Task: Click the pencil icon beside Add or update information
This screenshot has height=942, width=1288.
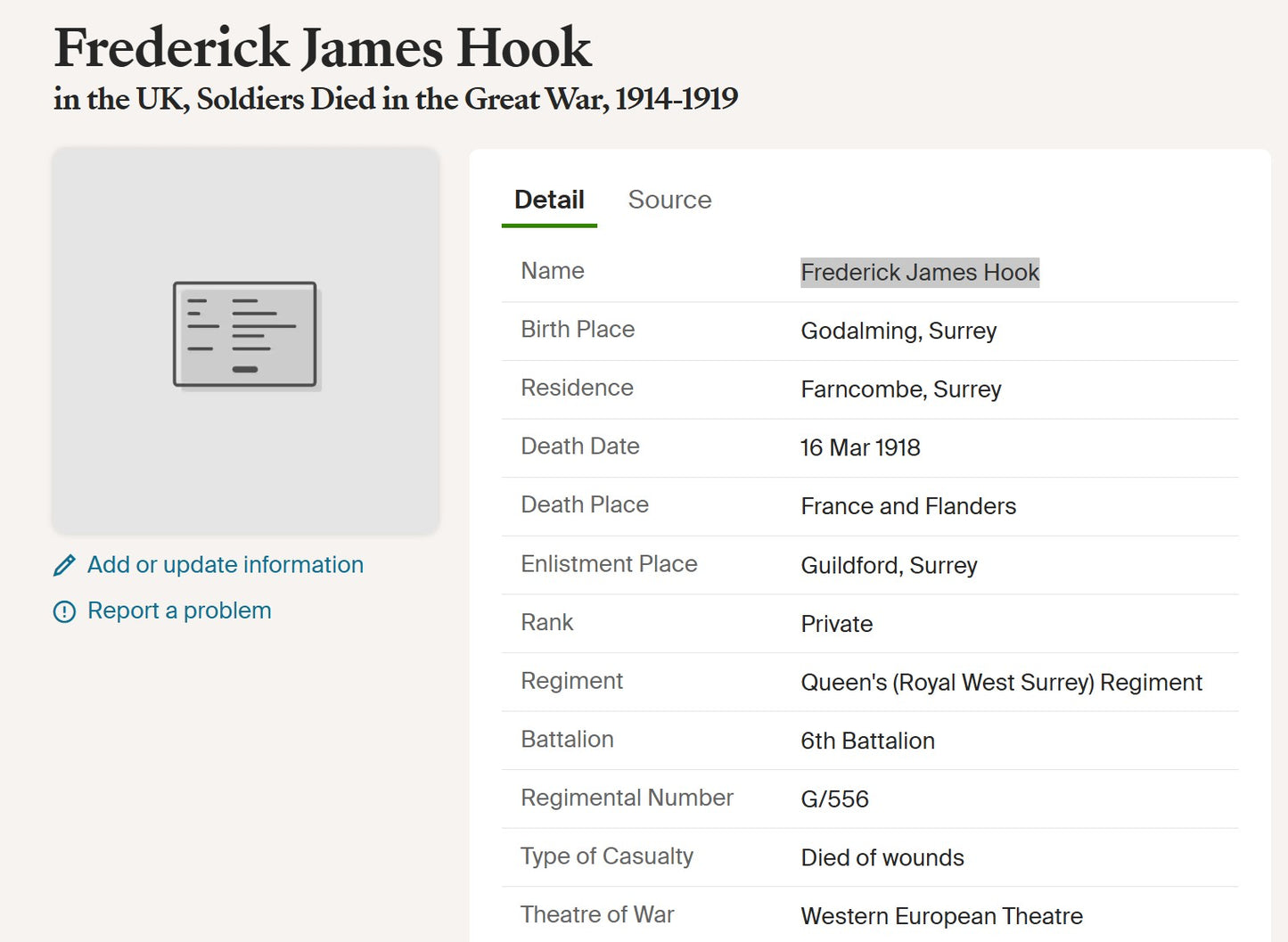Action: pyautogui.click(x=64, y=566)
